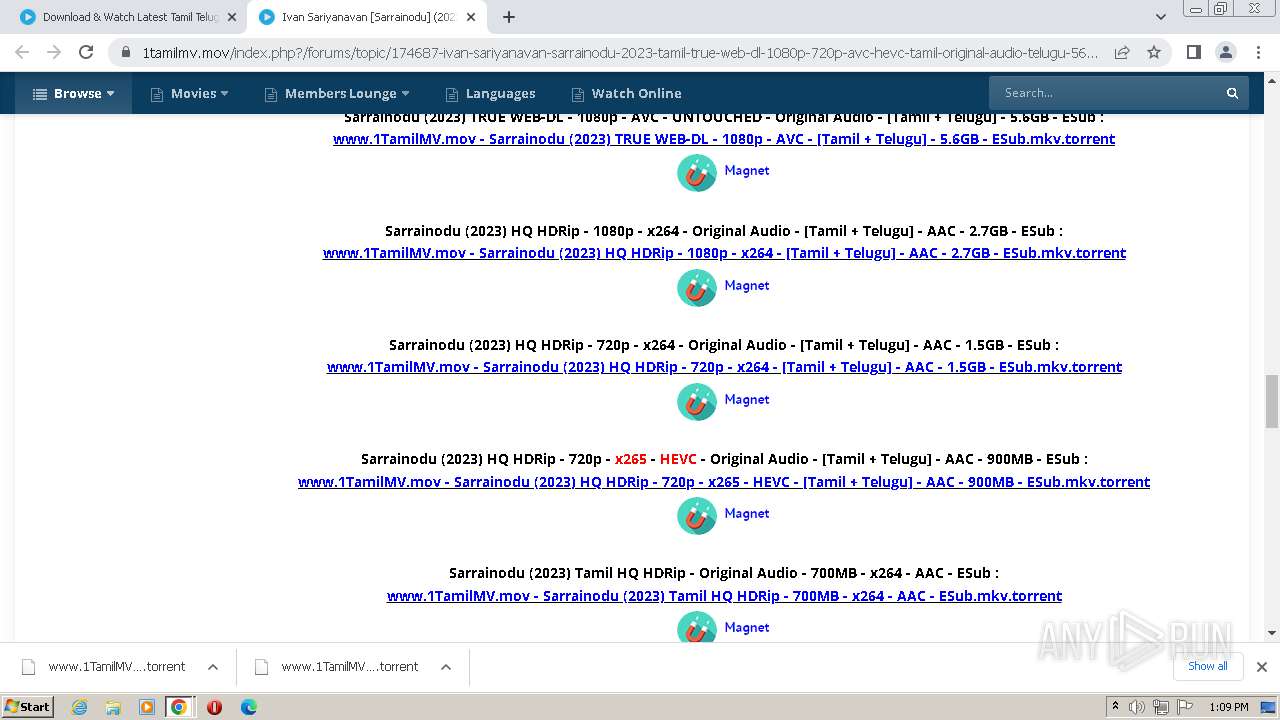
Task: Share this page icon in address bar
Action: point(1122,52)
